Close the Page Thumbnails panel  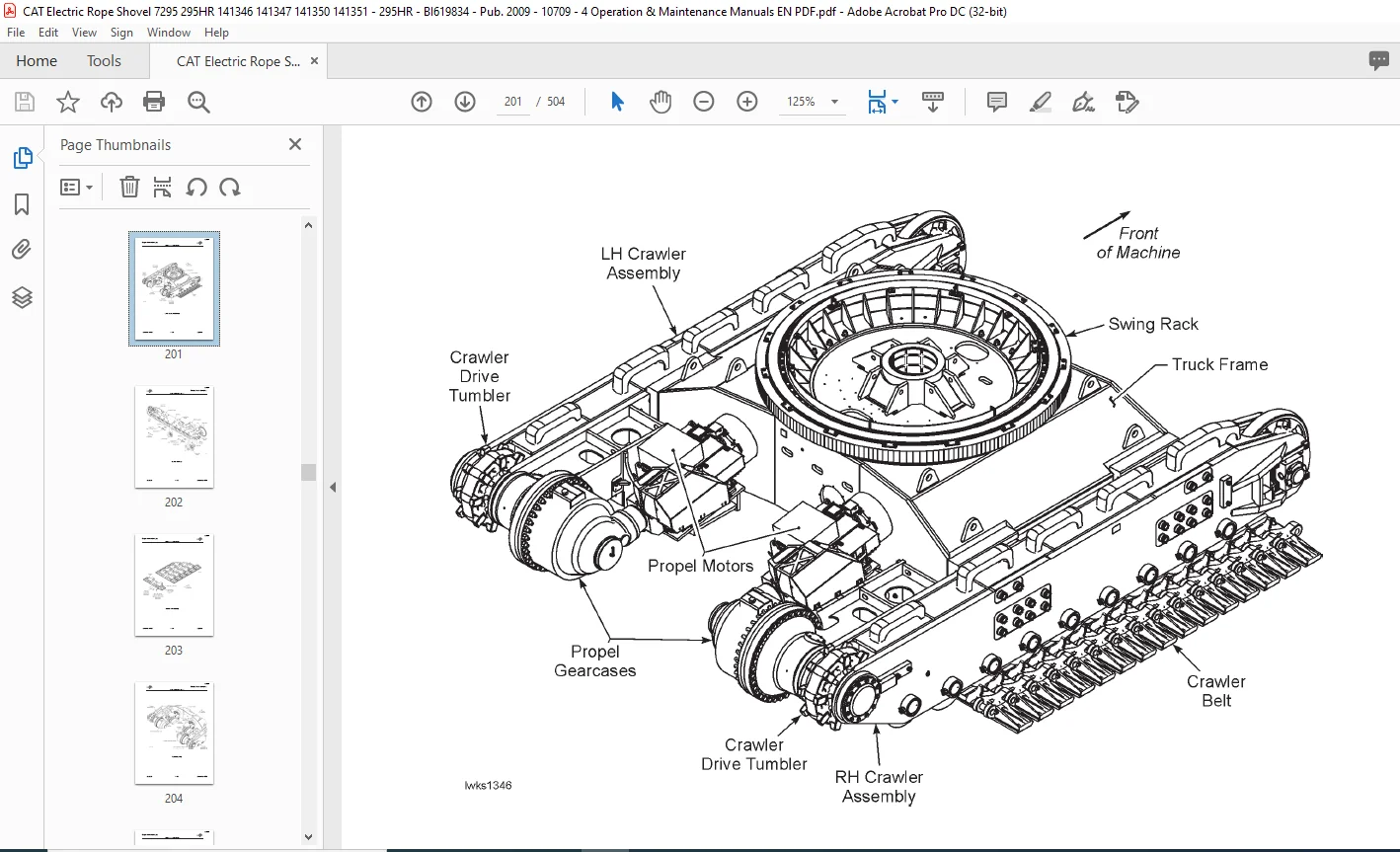click(295, 144)
